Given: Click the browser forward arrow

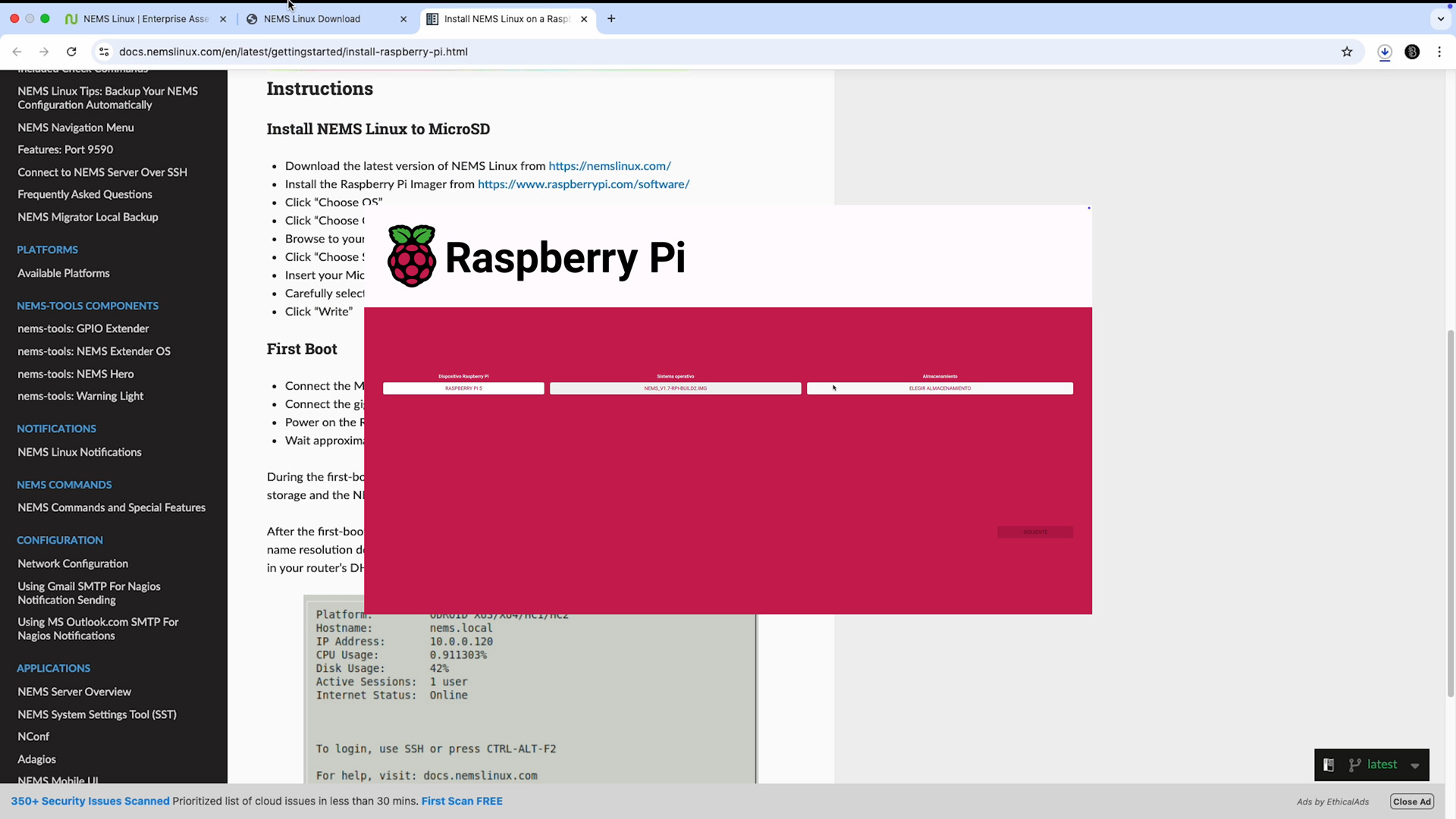Looking at the screenshot, I should pos(44,52).
